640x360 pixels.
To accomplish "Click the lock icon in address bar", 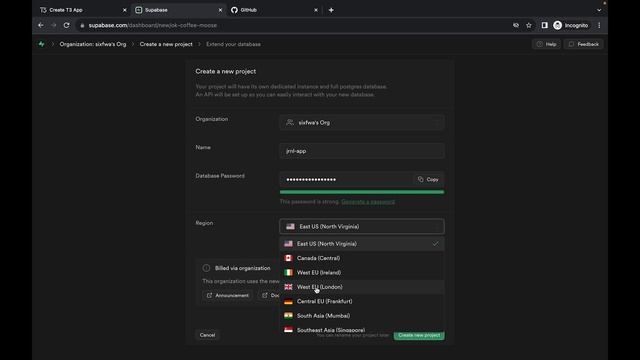I will [x=82, y=25].
